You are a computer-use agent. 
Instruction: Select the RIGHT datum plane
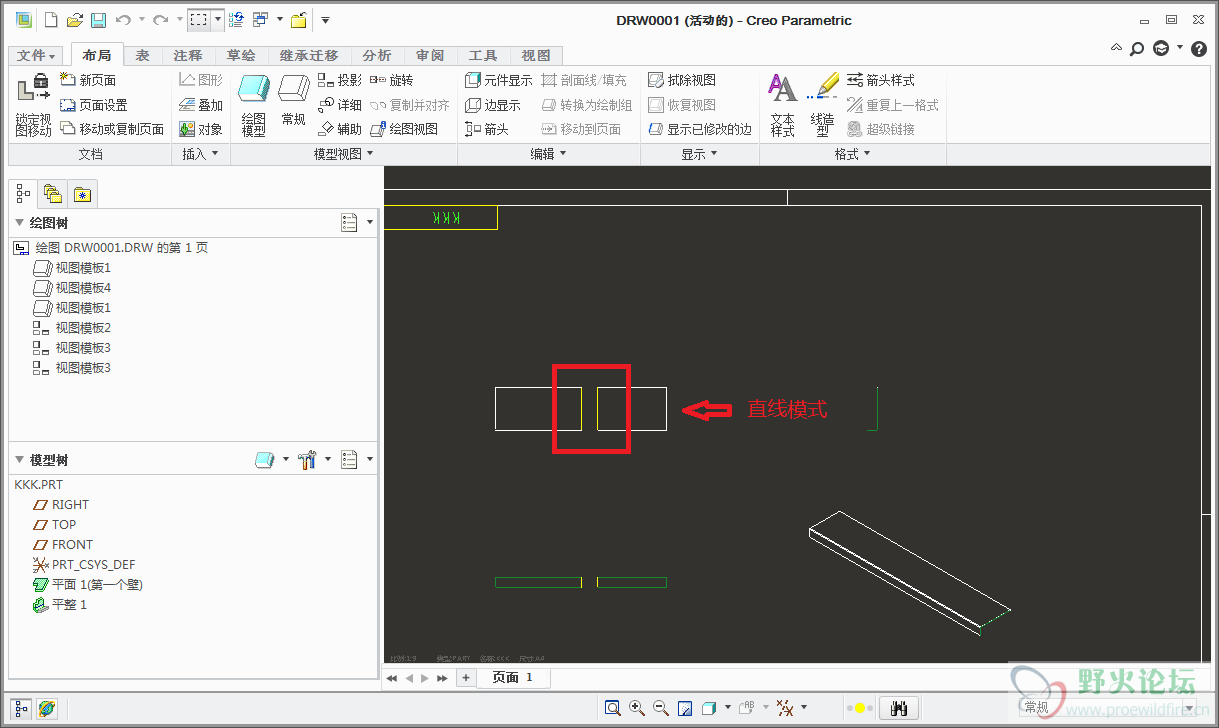(70, 505)
